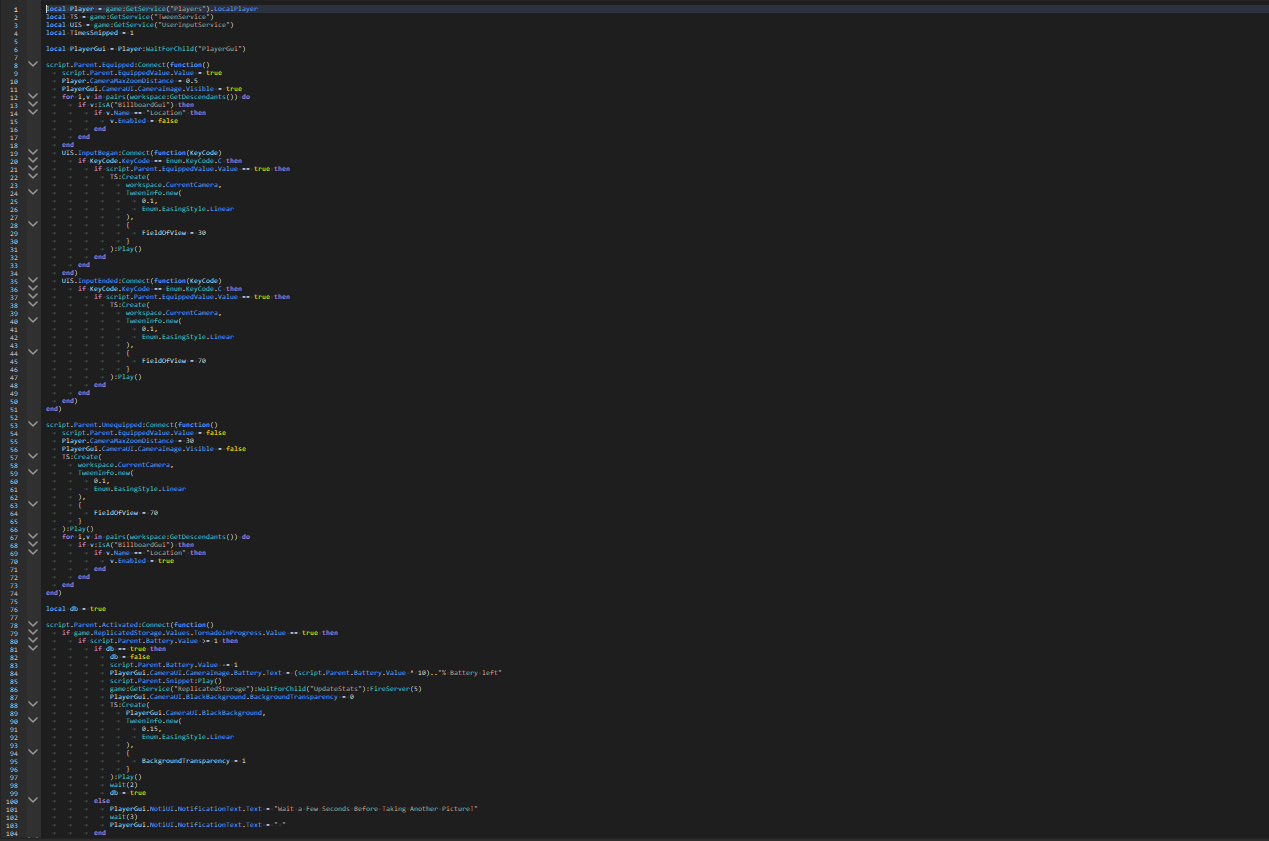Image resolution: width=1269 pixels, height=841 pixels.
Task: Collapse the TS:Create fold on line 22
Action: coord(32,176)
